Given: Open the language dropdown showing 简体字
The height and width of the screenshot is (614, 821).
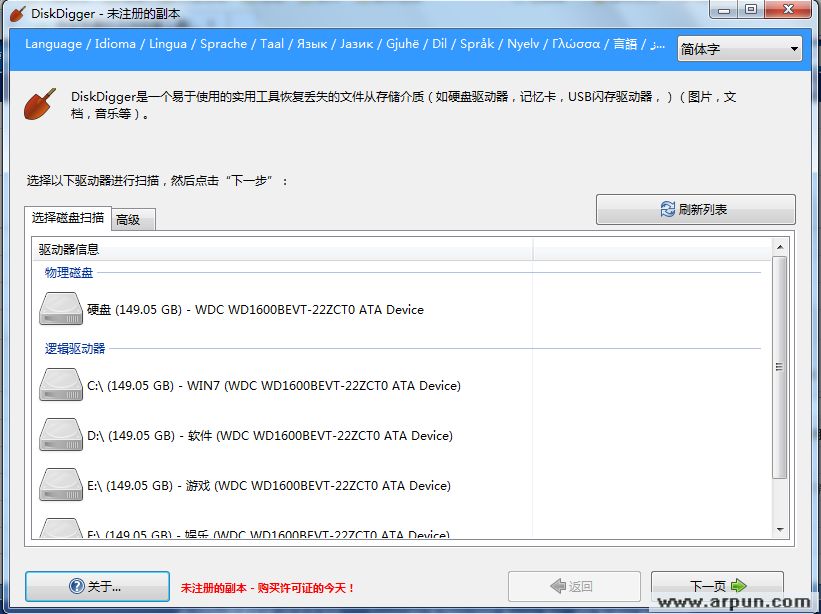Looking at the screenshot, I should tap(739, 49).
